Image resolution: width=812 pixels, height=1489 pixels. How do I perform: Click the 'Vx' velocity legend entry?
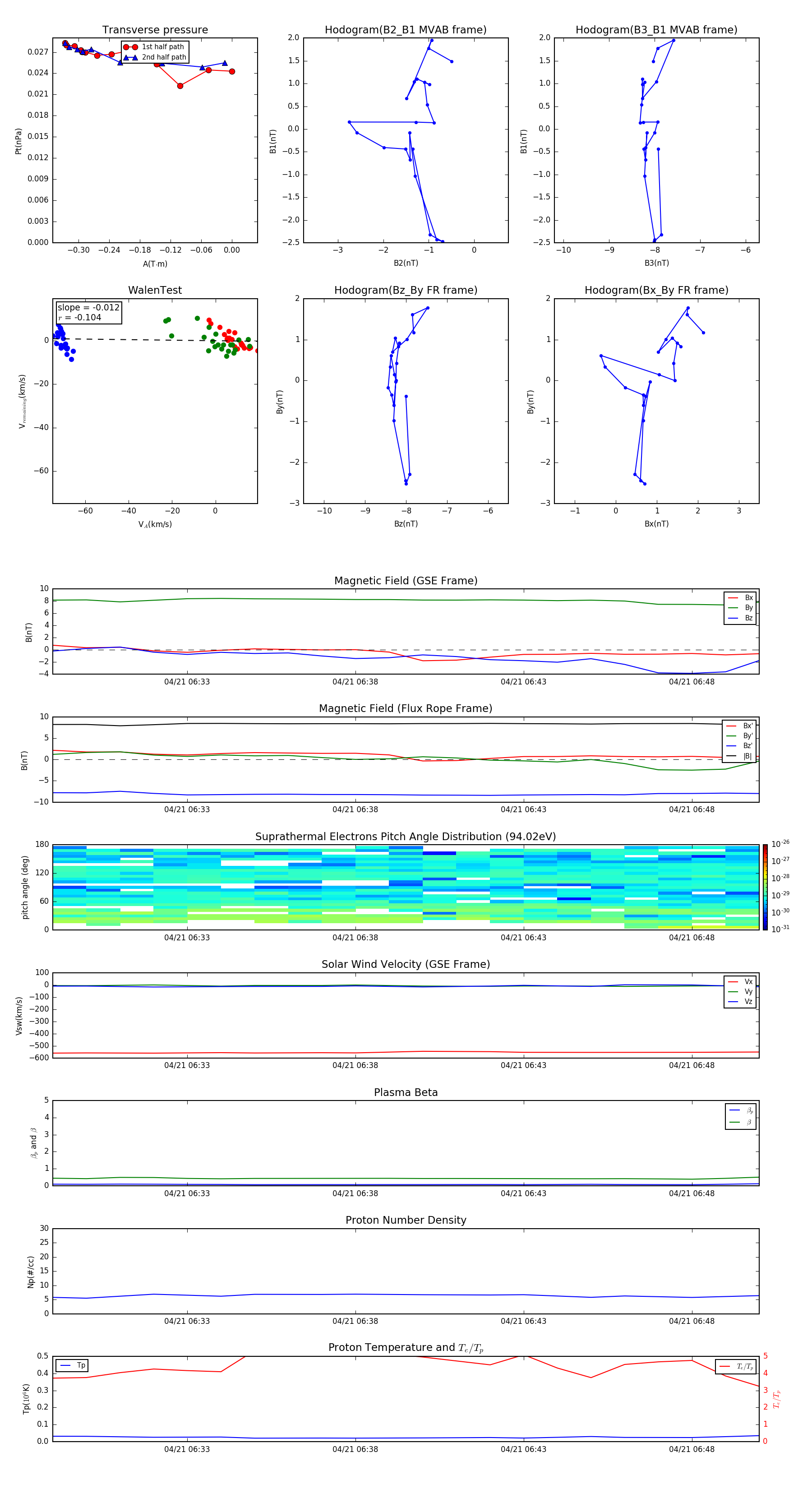click(x=741, y=981)
